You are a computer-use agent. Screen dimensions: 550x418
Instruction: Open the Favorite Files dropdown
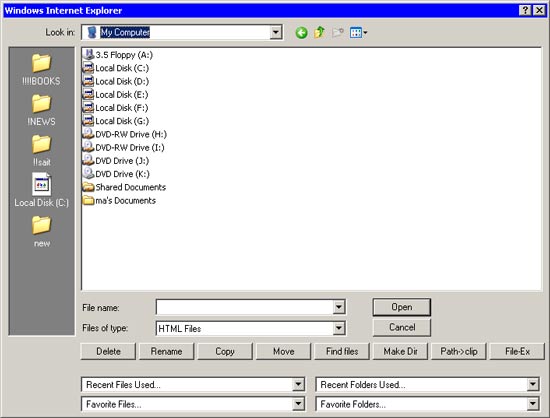click(x=298, y=404)
